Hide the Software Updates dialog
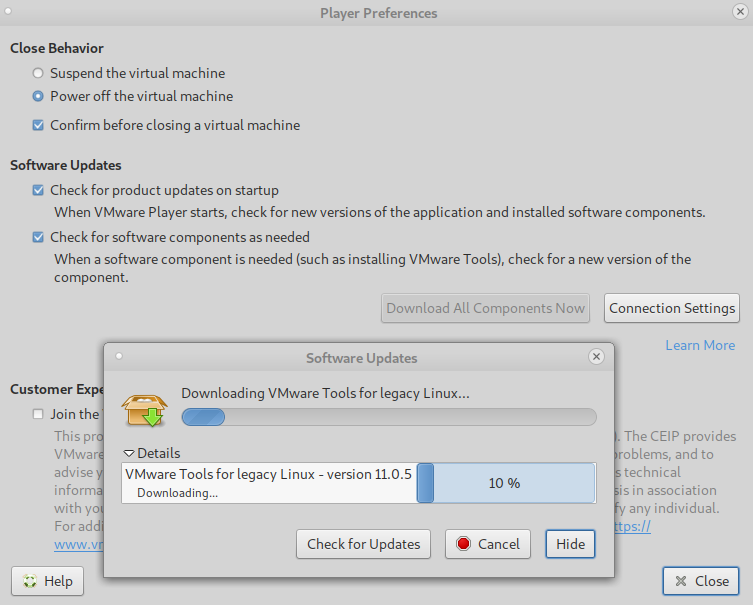The width and height of the screenshot is (753, 605). (570, 544)
